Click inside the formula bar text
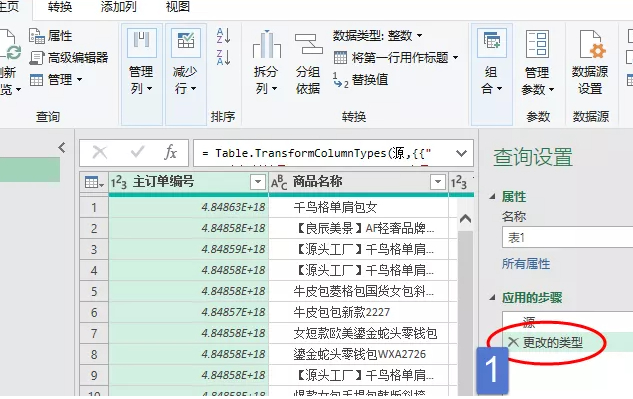 point(317,153)
